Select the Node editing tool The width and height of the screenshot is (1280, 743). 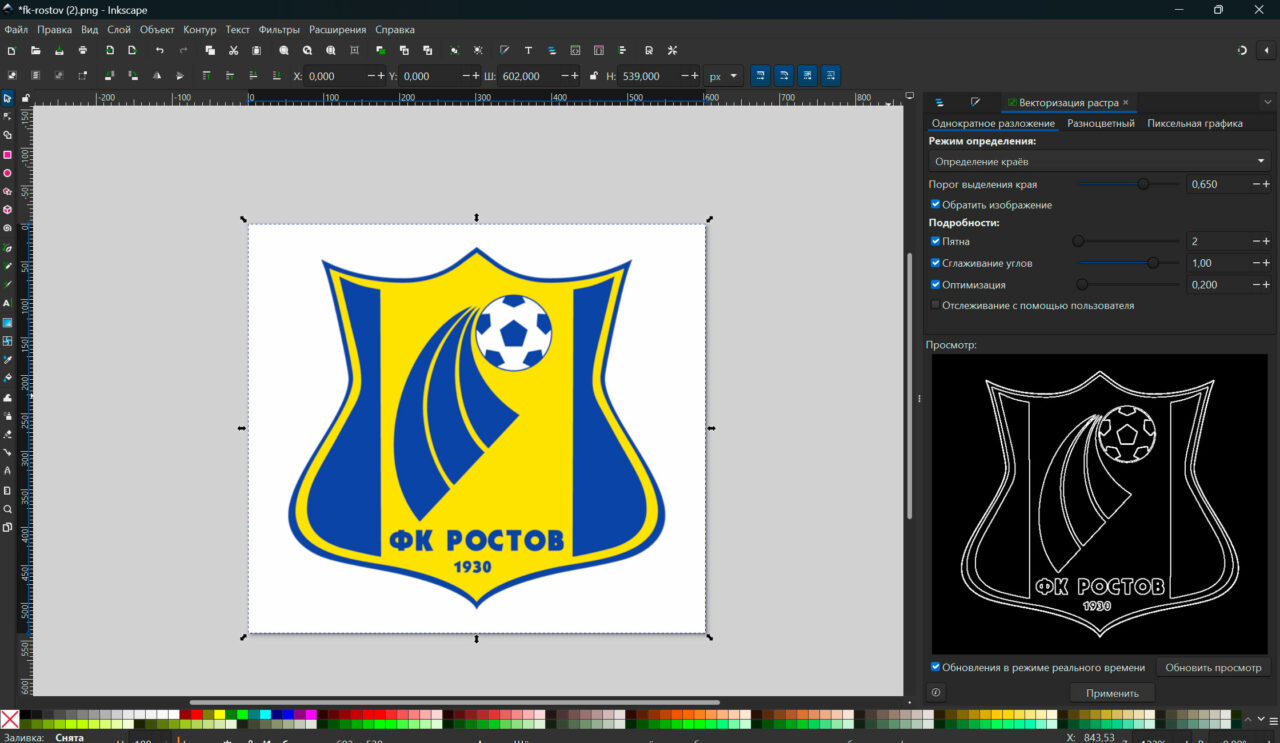(7, 116)
